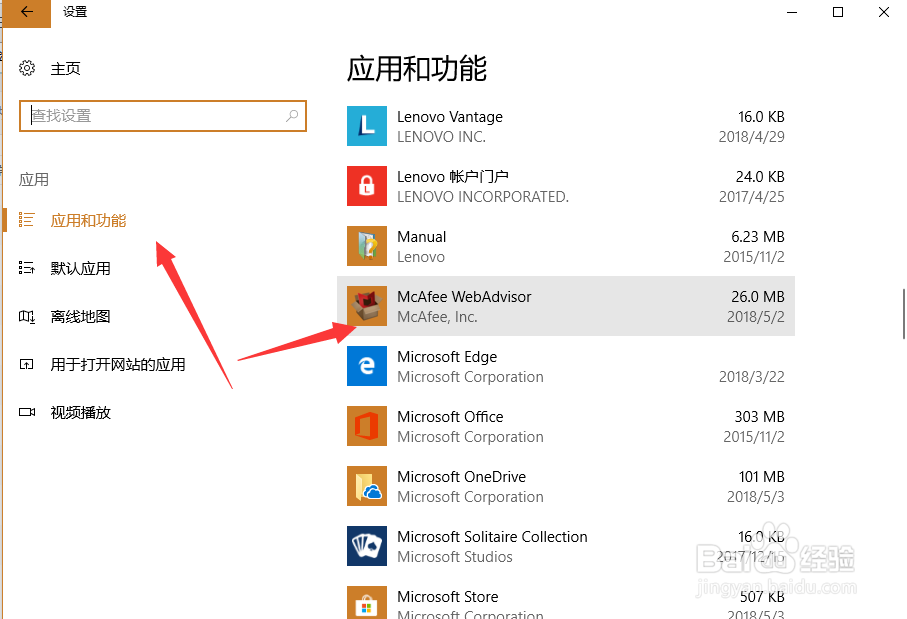
Task: Click the Lenovo 帐户门户 lock icon
Action: 367,186
